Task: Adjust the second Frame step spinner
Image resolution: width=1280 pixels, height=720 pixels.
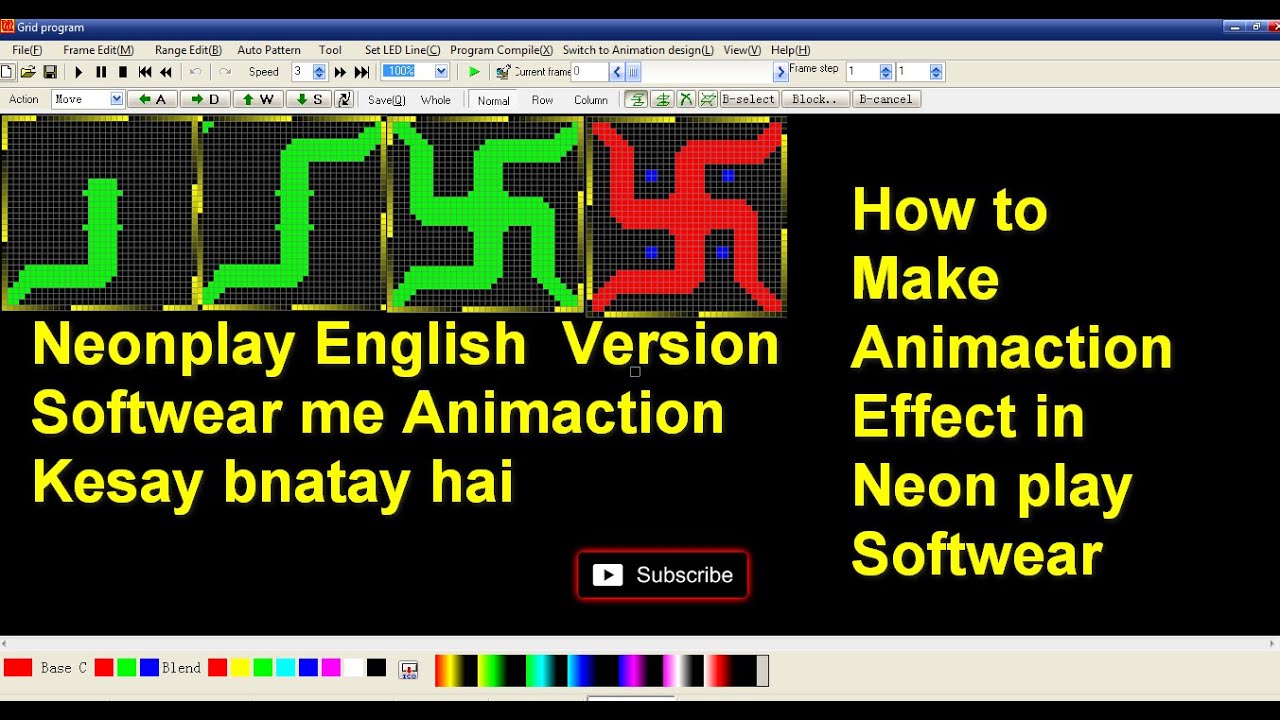Action: pos(935,72)
